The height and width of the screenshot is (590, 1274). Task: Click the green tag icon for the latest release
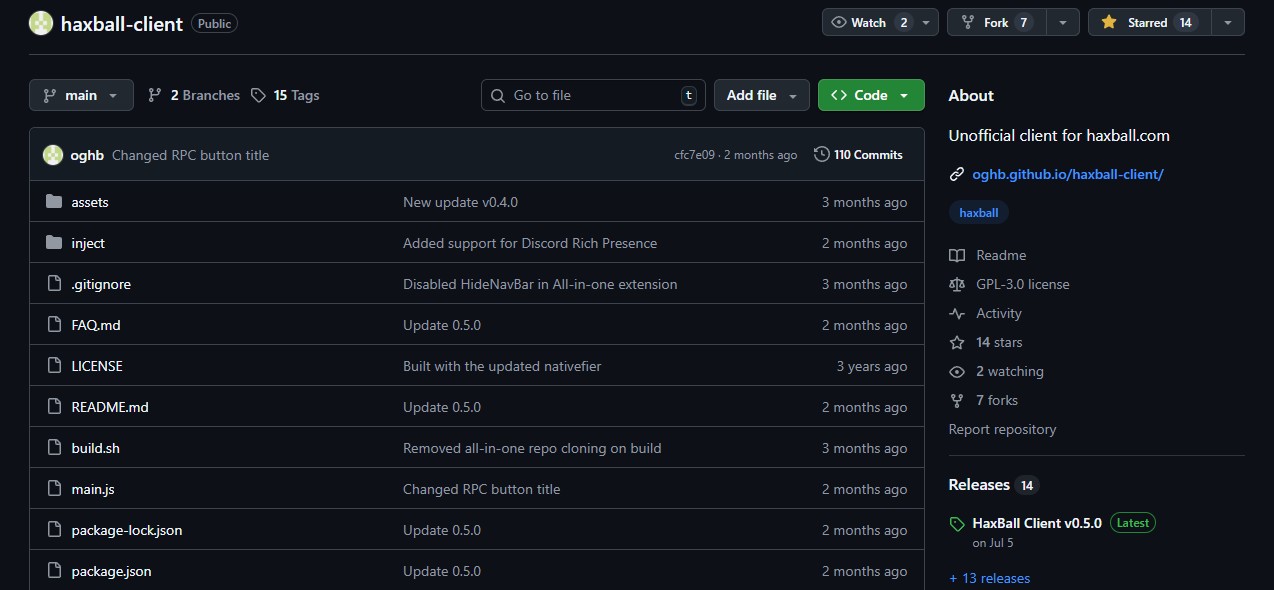[956, 524]
